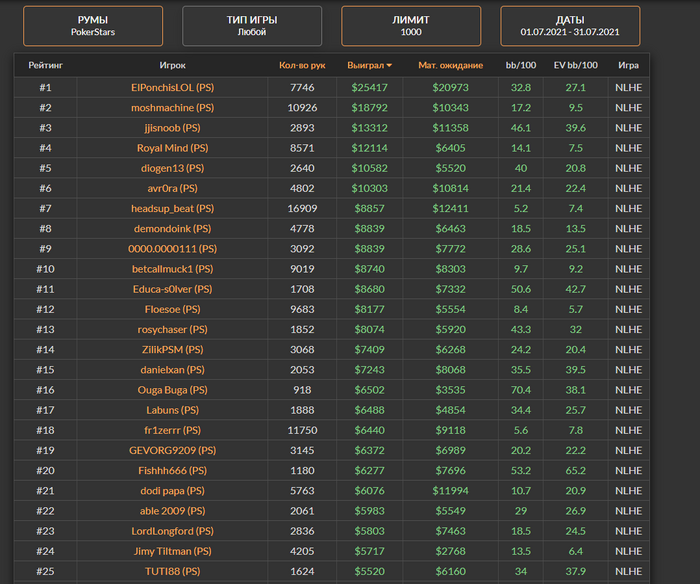Open player headsup_beat (PS)
The image size is (700, 584).
coord(172,209)
